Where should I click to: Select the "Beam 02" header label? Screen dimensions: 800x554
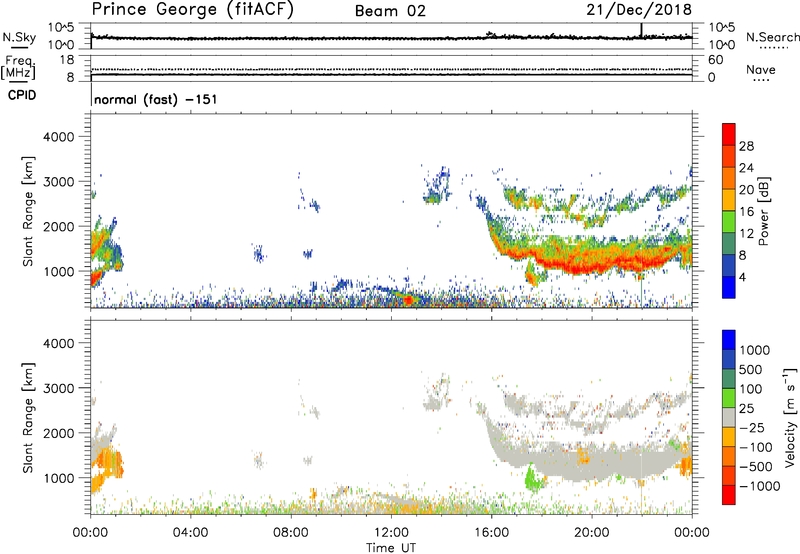(x=390, y=11)
